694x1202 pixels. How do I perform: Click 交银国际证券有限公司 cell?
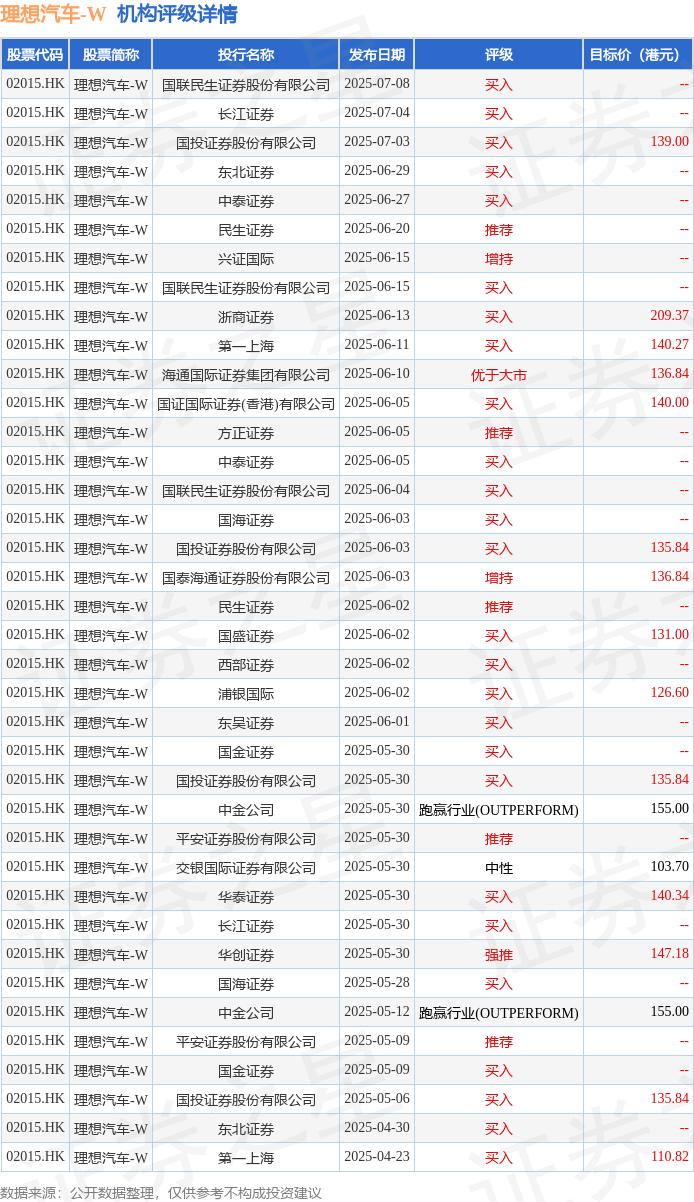click(246, 868)
